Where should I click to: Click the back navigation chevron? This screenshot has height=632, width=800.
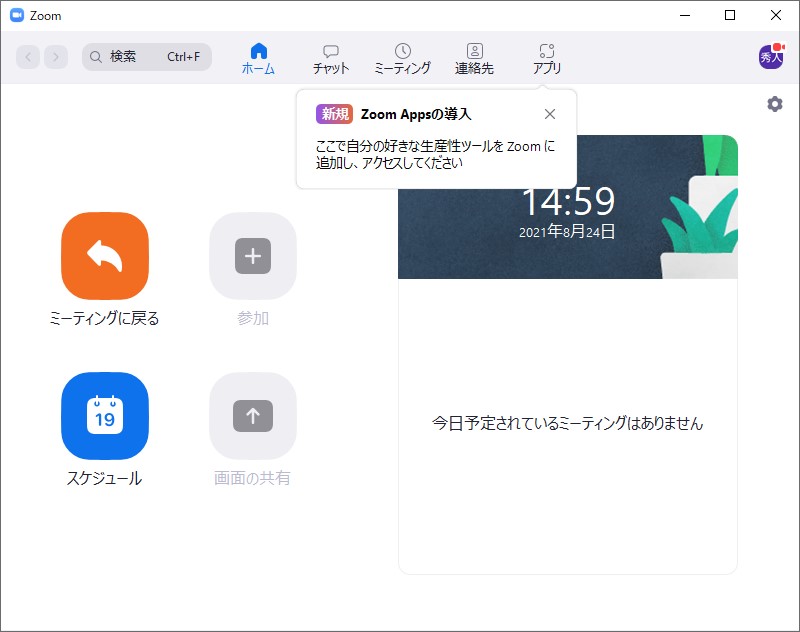[27, 57]
